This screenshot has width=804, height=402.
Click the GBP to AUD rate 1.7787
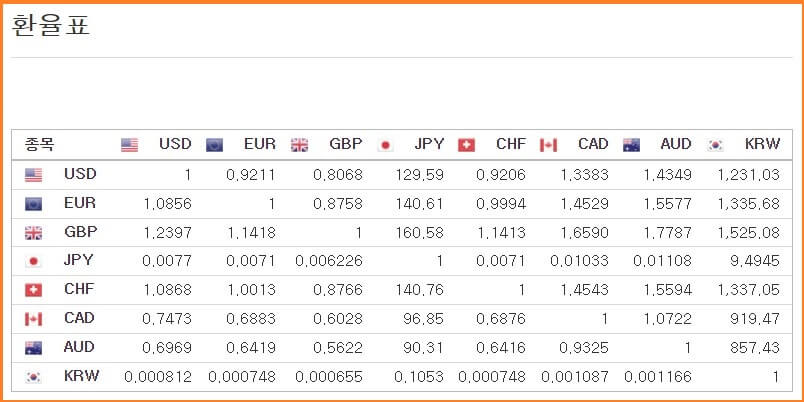pos(668,233)
